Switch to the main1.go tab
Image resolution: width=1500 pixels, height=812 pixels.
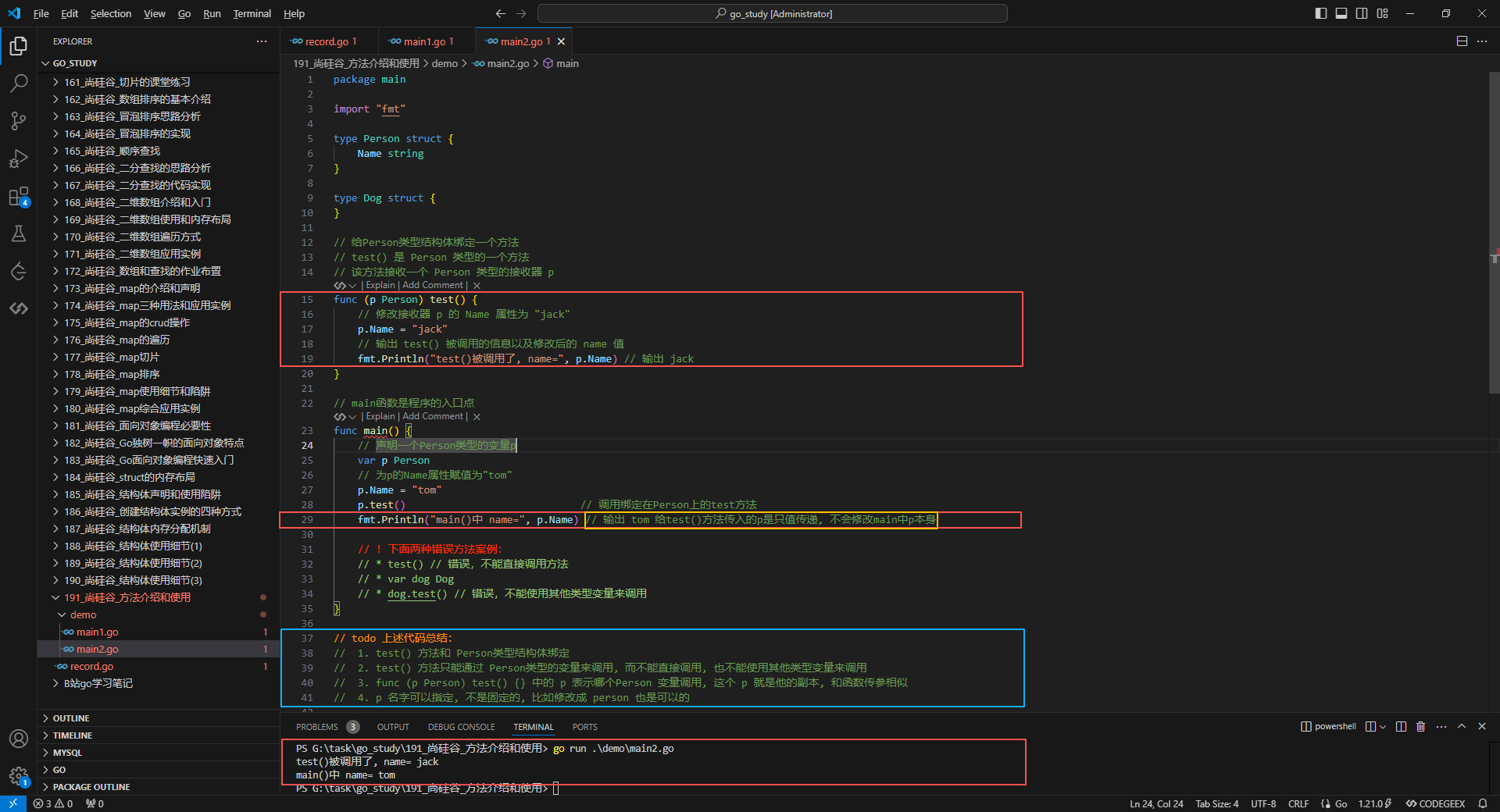[x=427, y=41]
